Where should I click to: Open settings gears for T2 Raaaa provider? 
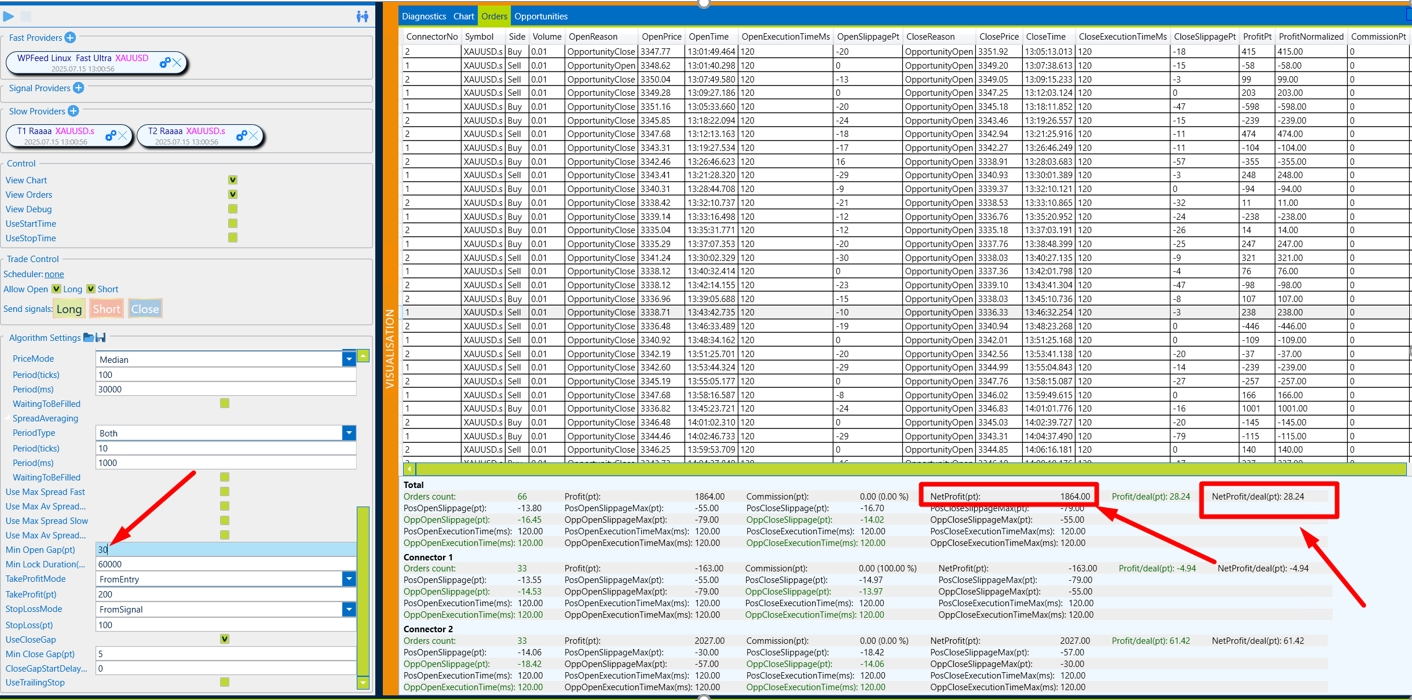[241, 136]
